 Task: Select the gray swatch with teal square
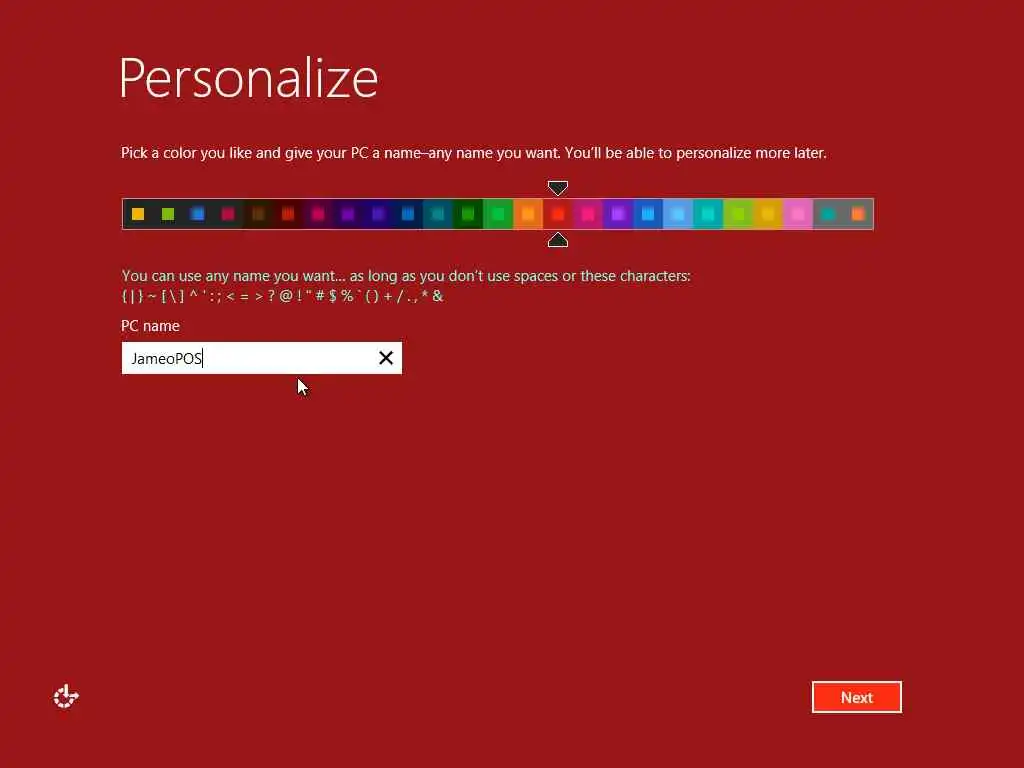pos(828,214)
